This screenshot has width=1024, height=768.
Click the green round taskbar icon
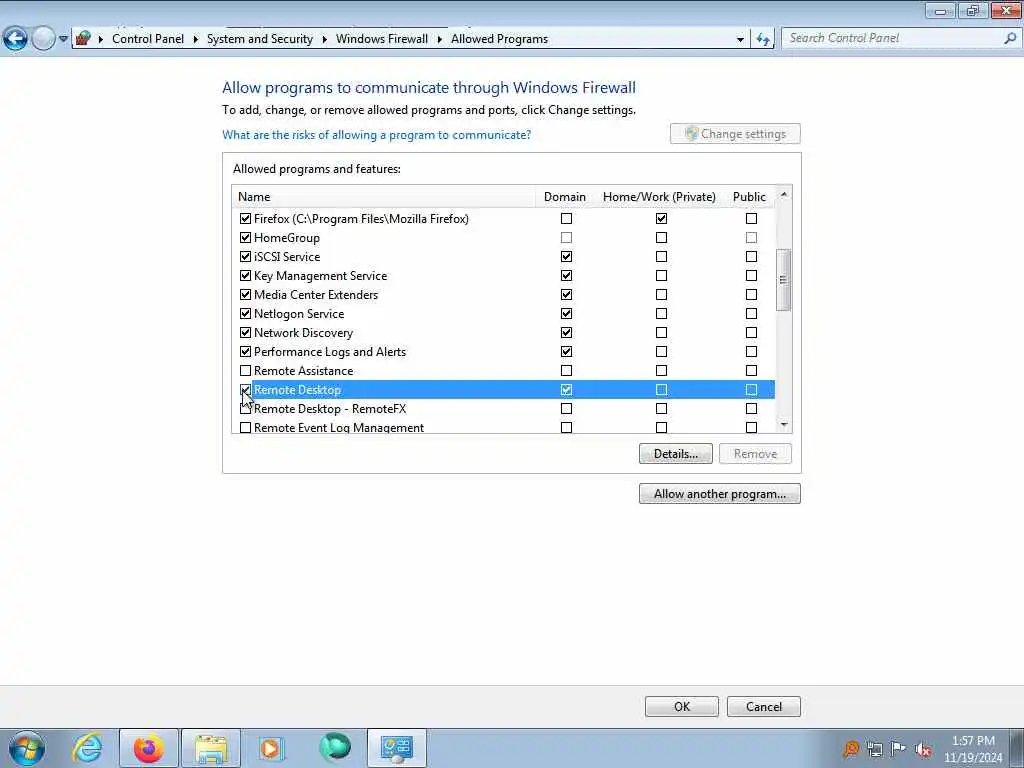[335, 747]
